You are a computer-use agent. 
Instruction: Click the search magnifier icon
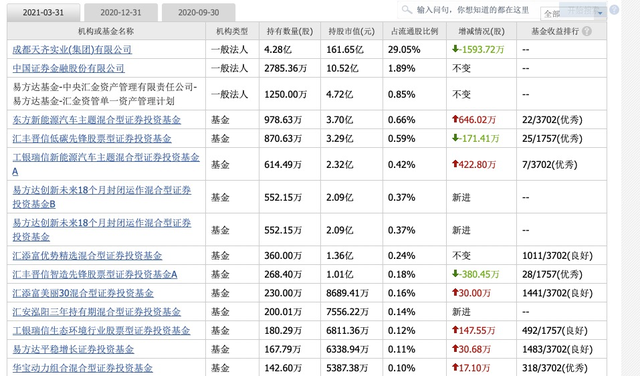407,9
